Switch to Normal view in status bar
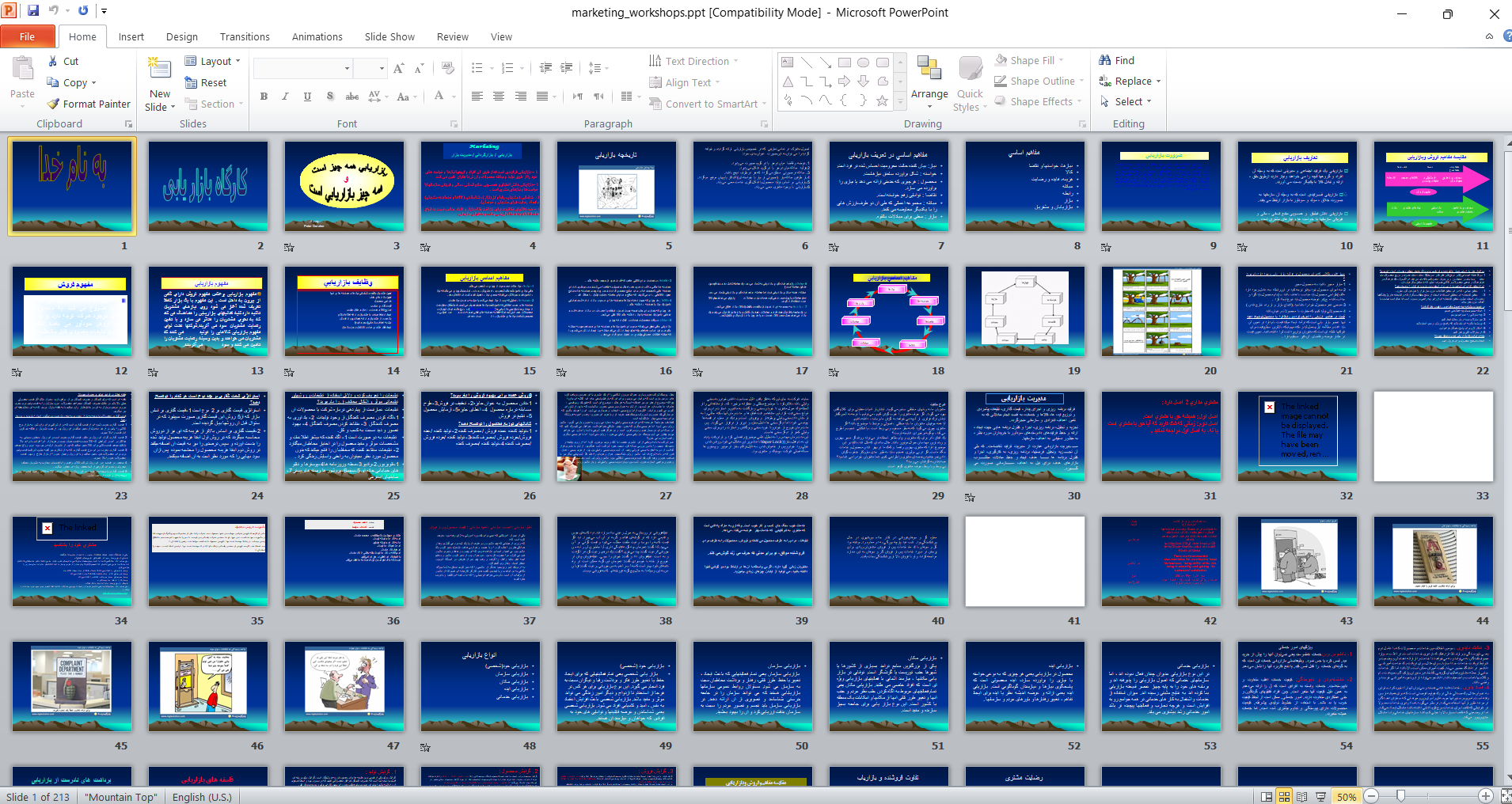 coord(1267,796)
